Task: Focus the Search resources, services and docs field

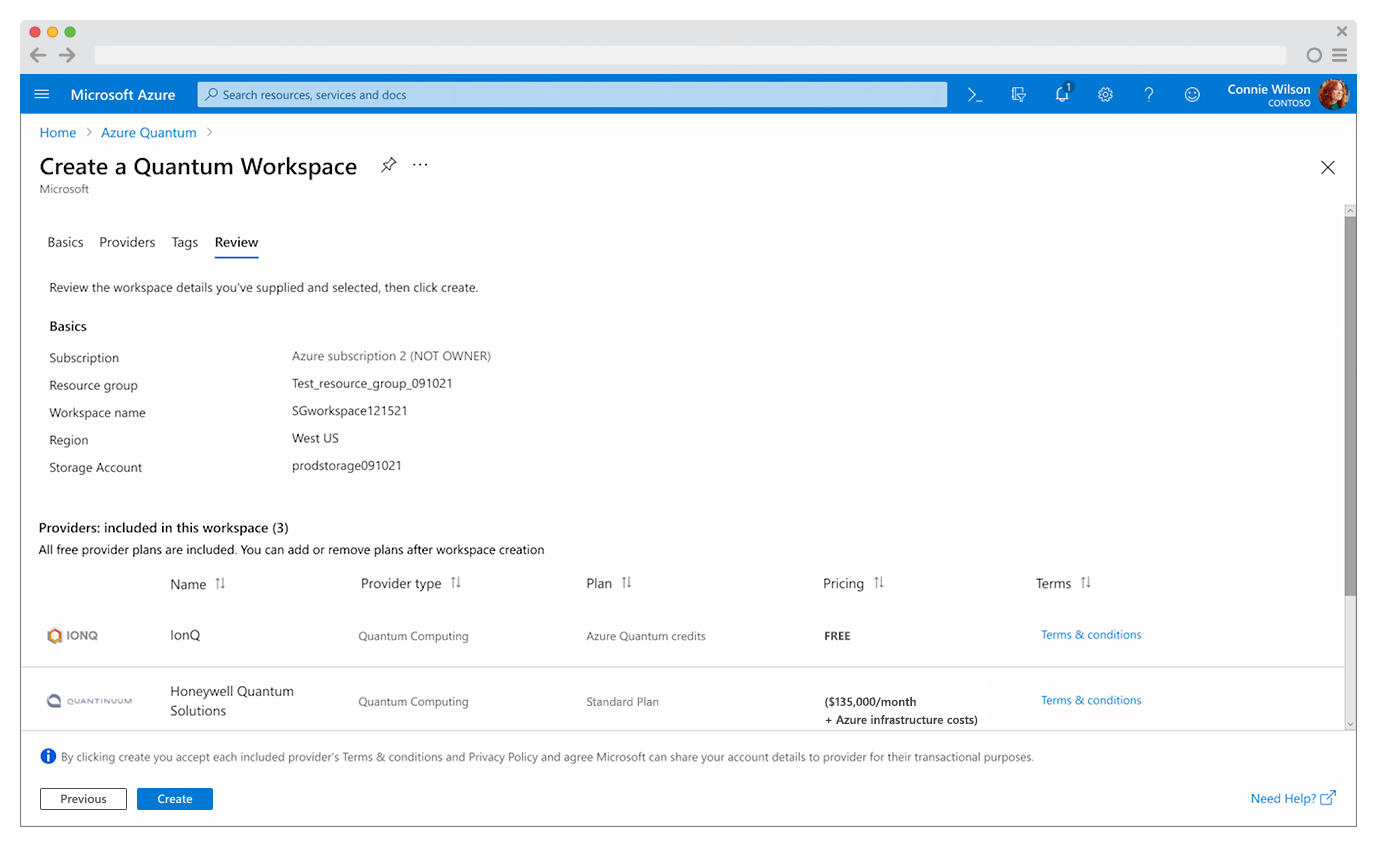Action: coord(572,95)
